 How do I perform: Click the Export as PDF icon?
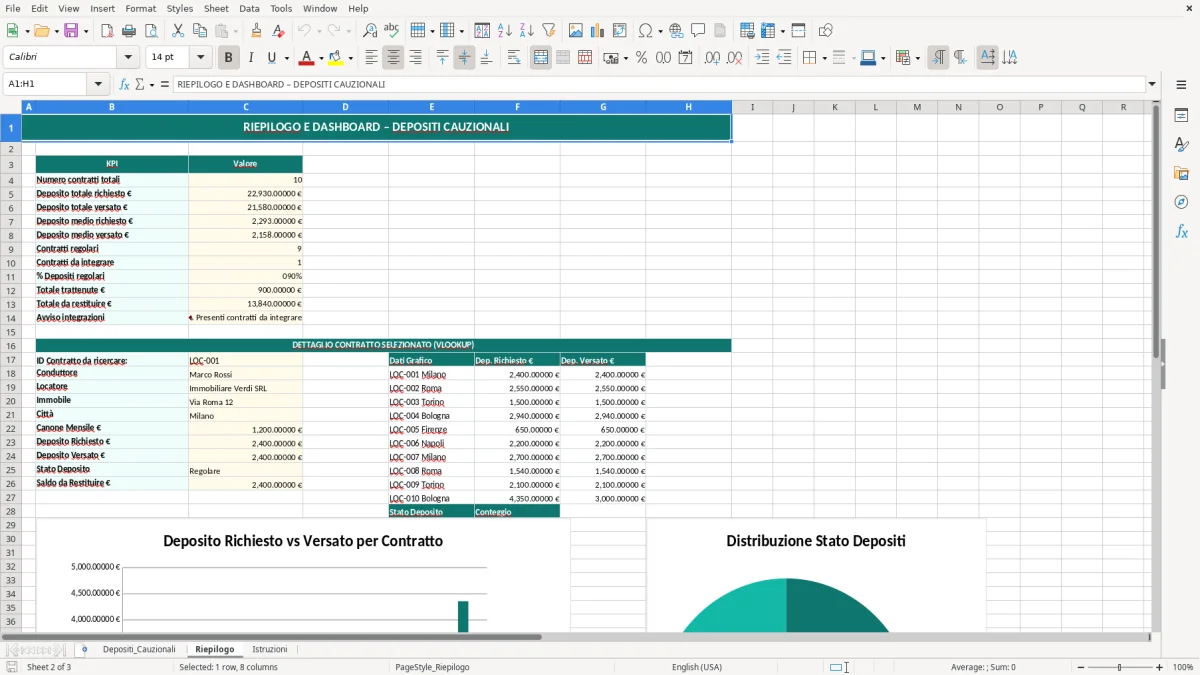107,31
